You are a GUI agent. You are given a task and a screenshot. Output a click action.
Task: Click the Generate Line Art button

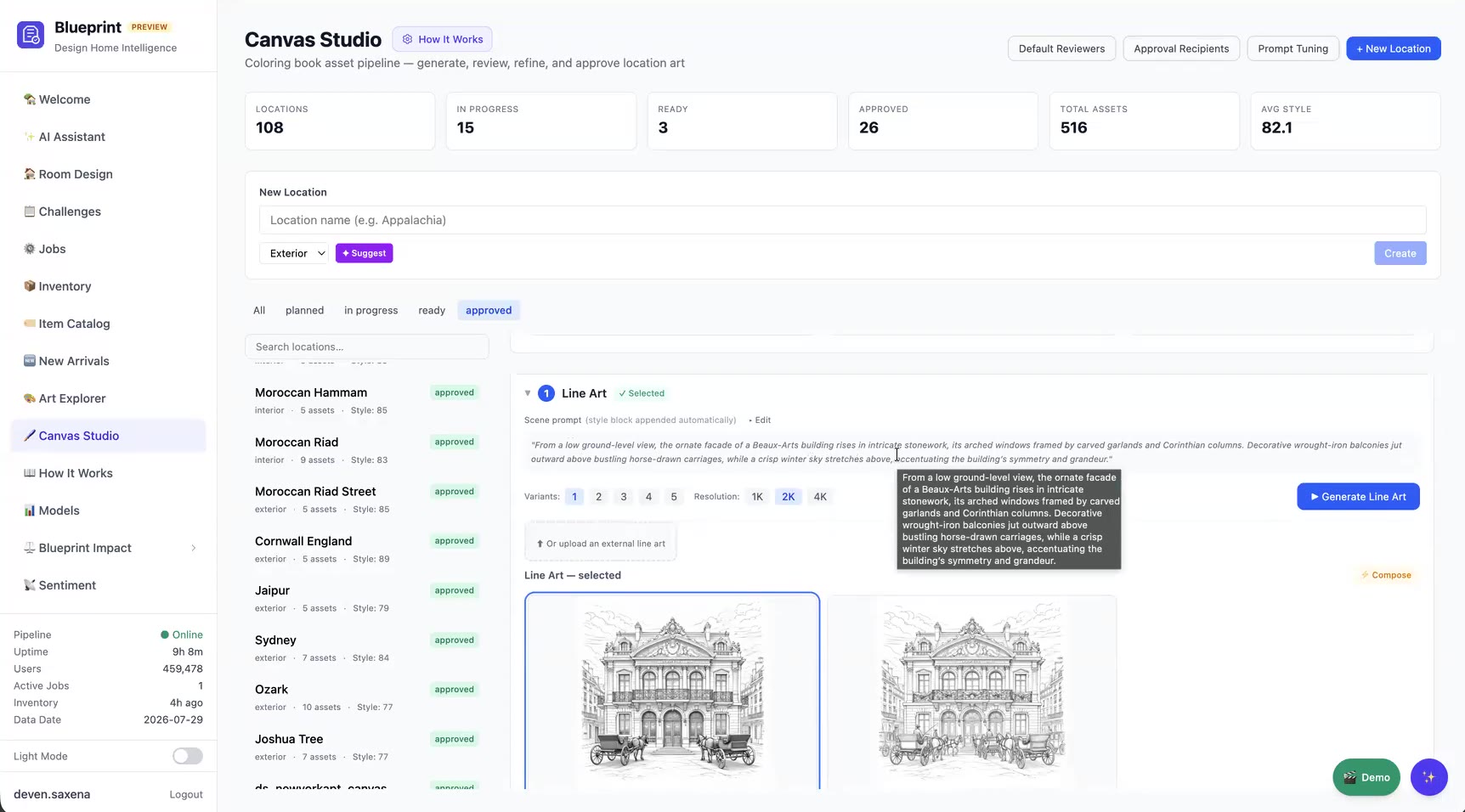(x=1358, y=497)
